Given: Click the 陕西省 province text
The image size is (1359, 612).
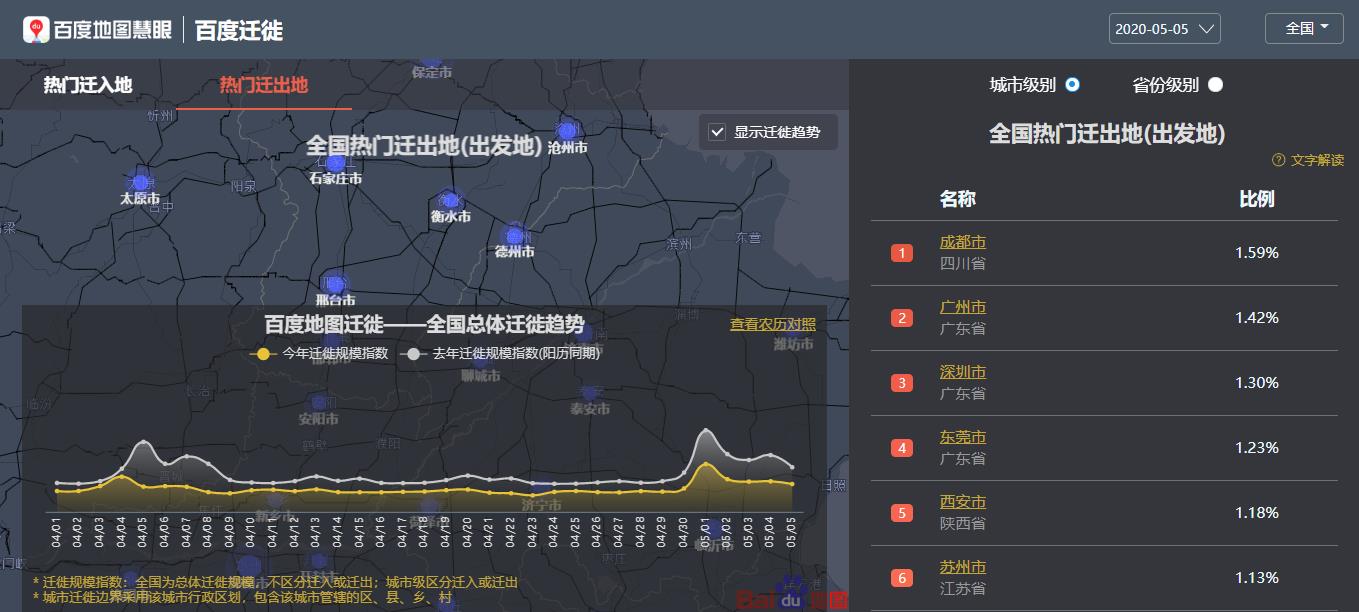Looking at the screenshot, I should pos(963,524).
